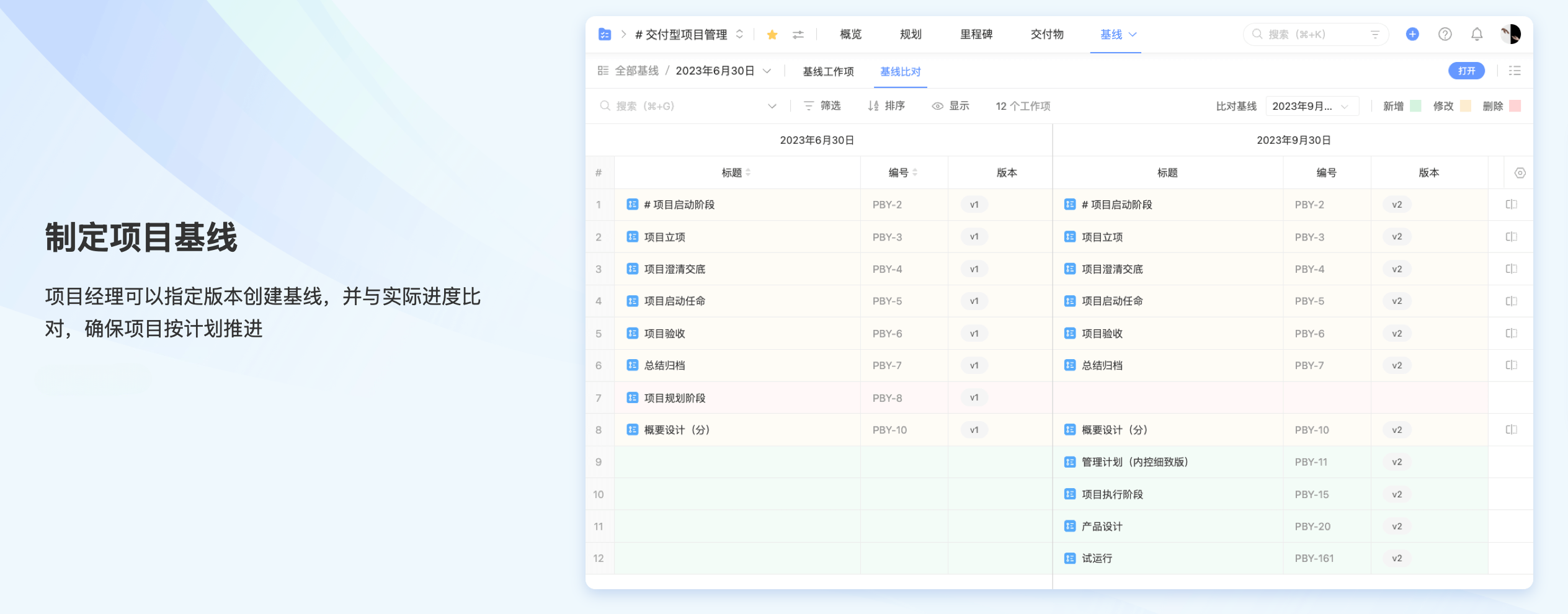Click the table column settings gear icon

point(1520,173)
